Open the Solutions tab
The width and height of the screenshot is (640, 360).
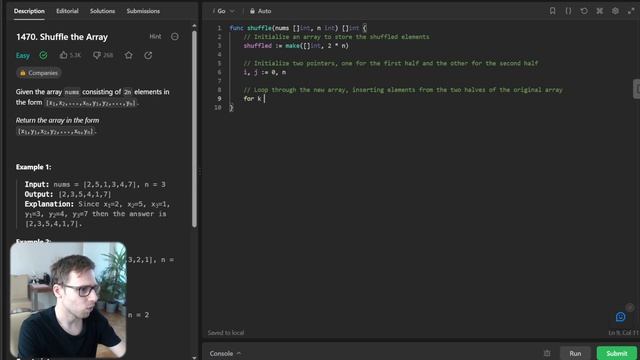[x=102, y=11]
